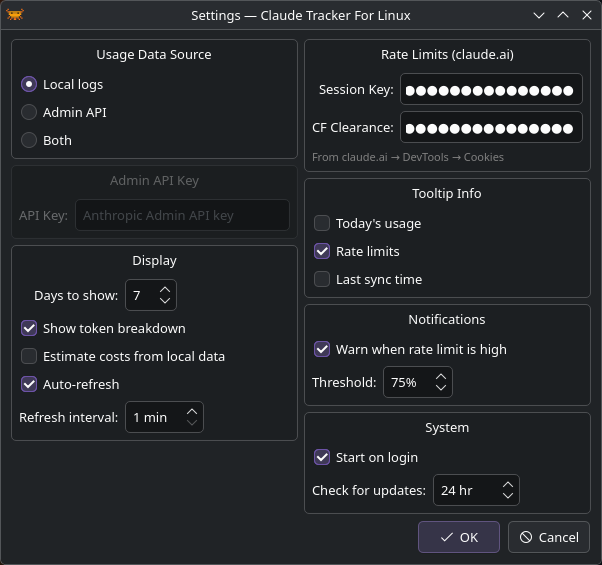Click the 75% threshold value

point(404,383)
